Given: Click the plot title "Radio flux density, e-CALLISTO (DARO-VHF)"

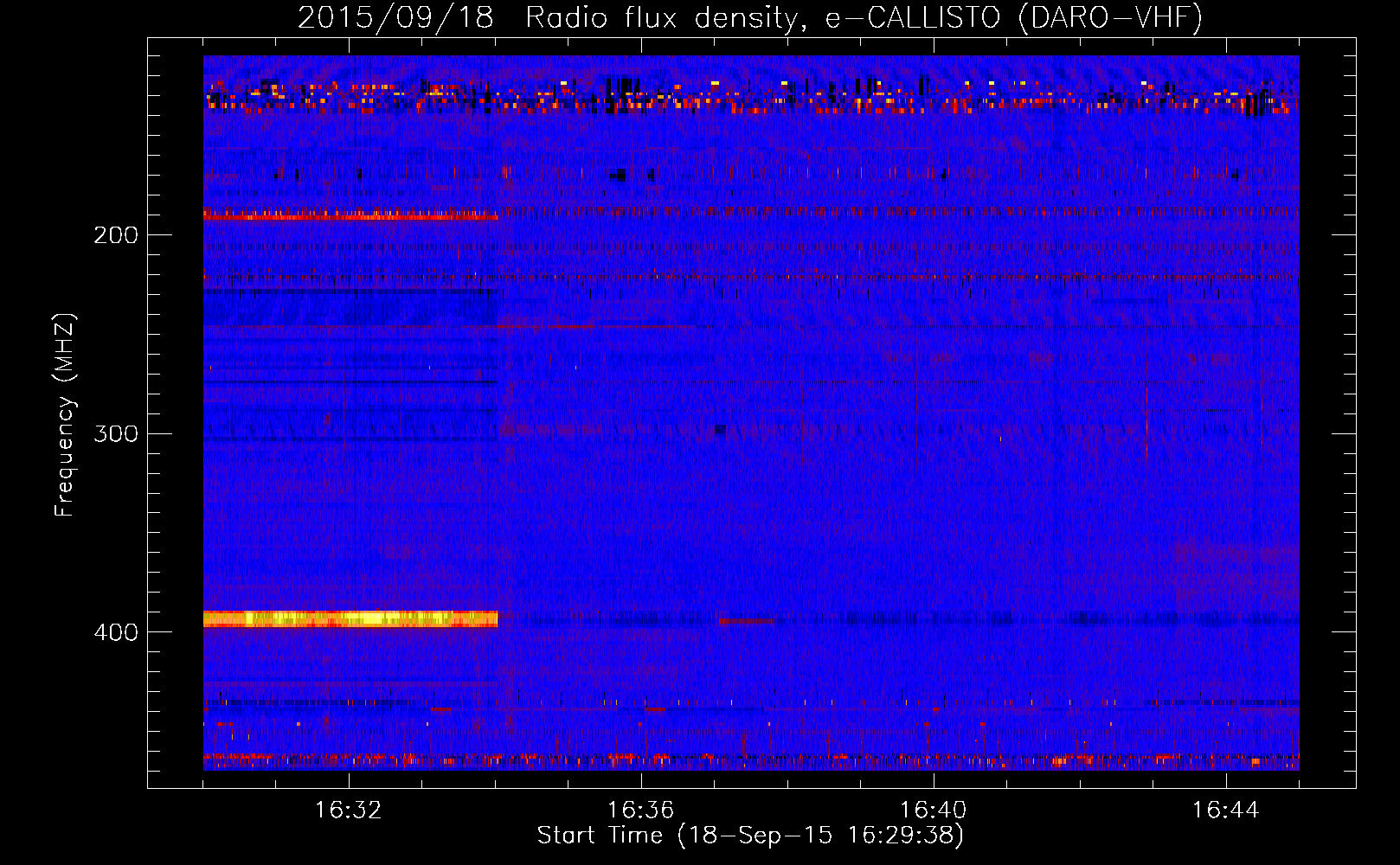Looking at the screenshot, I should tap(864, 17).
